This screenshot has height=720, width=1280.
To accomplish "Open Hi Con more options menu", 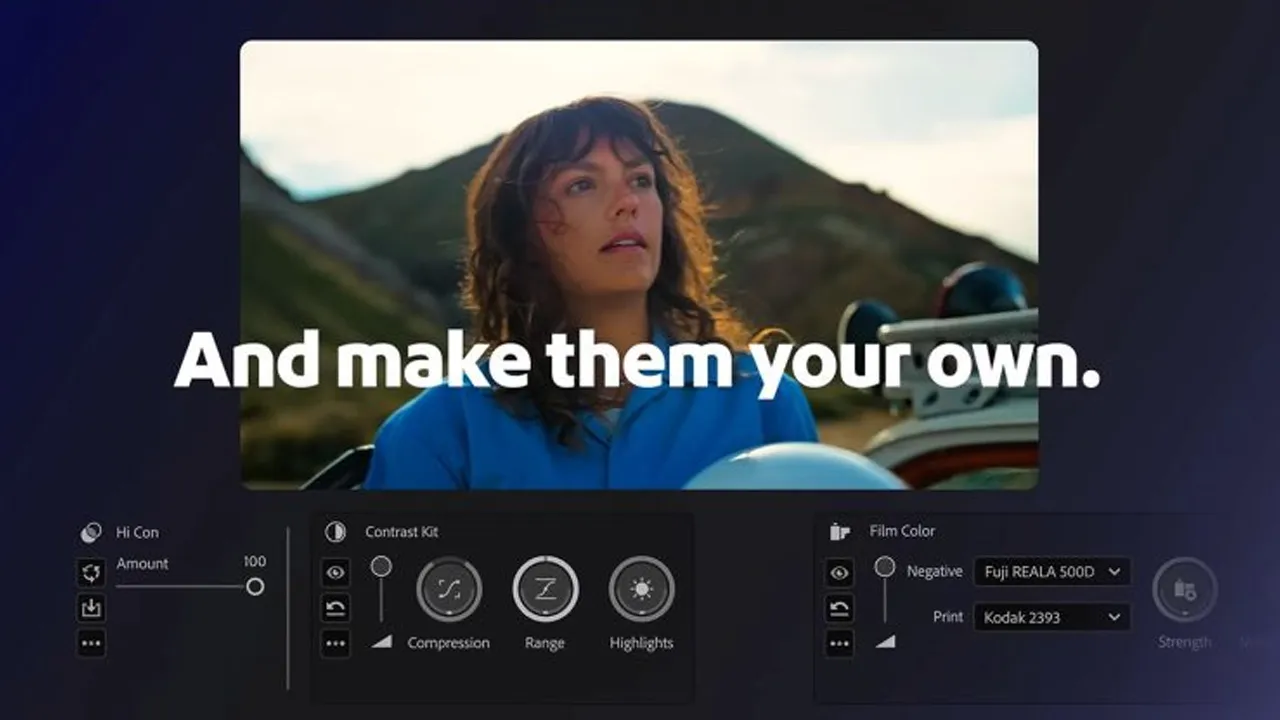I will click(91, 643).
